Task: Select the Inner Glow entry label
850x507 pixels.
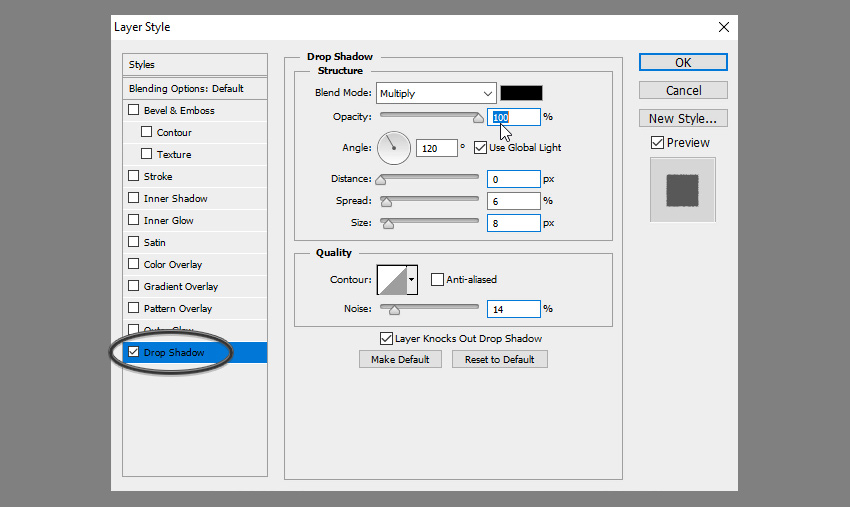Action: coord(169,220)
